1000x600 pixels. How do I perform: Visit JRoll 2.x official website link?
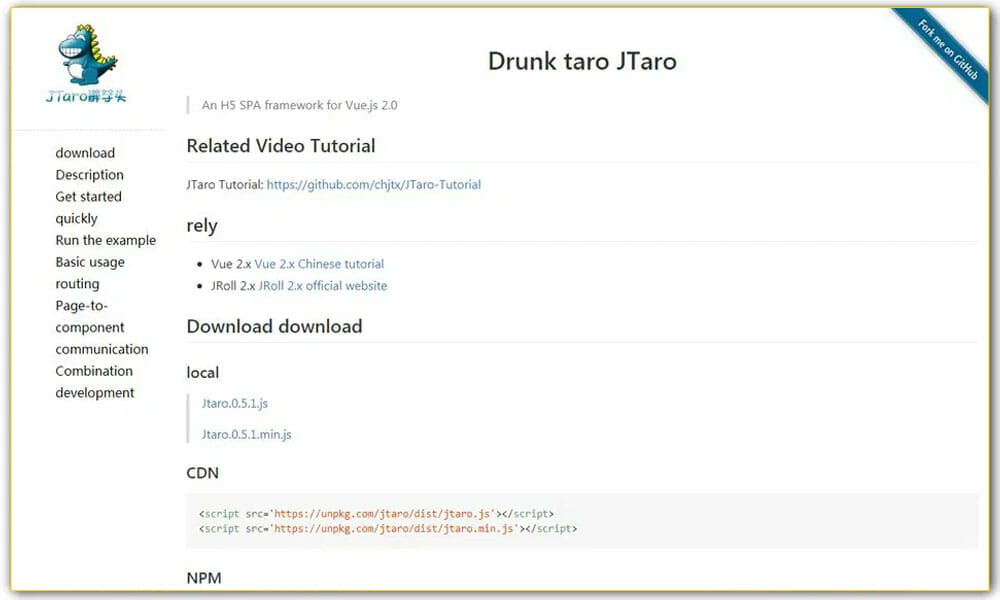pyautogui.click(x=322, y=286)
